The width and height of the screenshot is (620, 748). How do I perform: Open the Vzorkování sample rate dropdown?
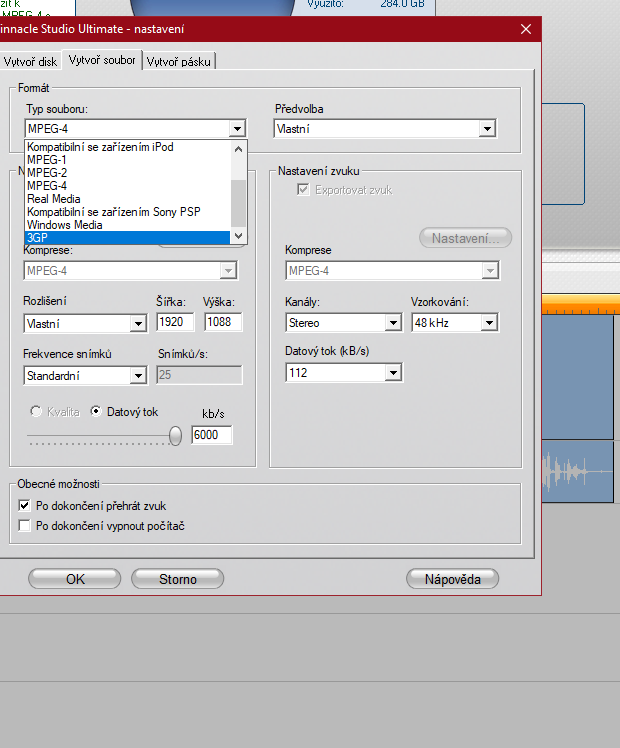pyautogui.click(x=489, y=323)
